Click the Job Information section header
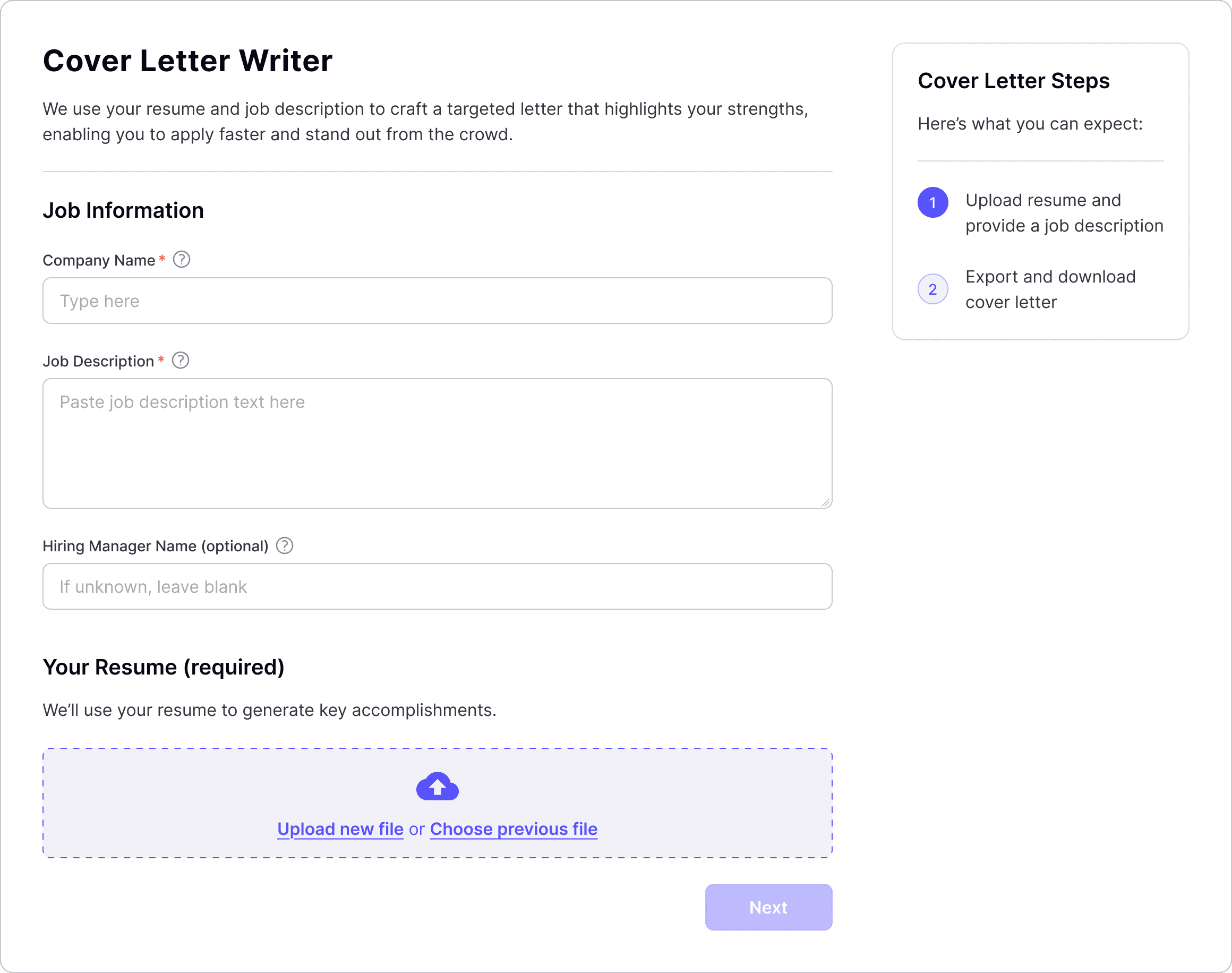 click(123, 210)
